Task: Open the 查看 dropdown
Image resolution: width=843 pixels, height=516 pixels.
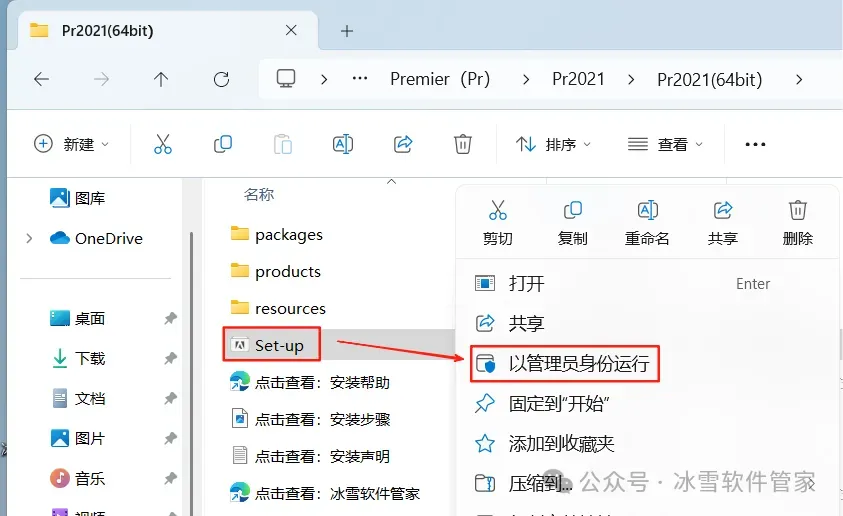Action: [666, 144]
